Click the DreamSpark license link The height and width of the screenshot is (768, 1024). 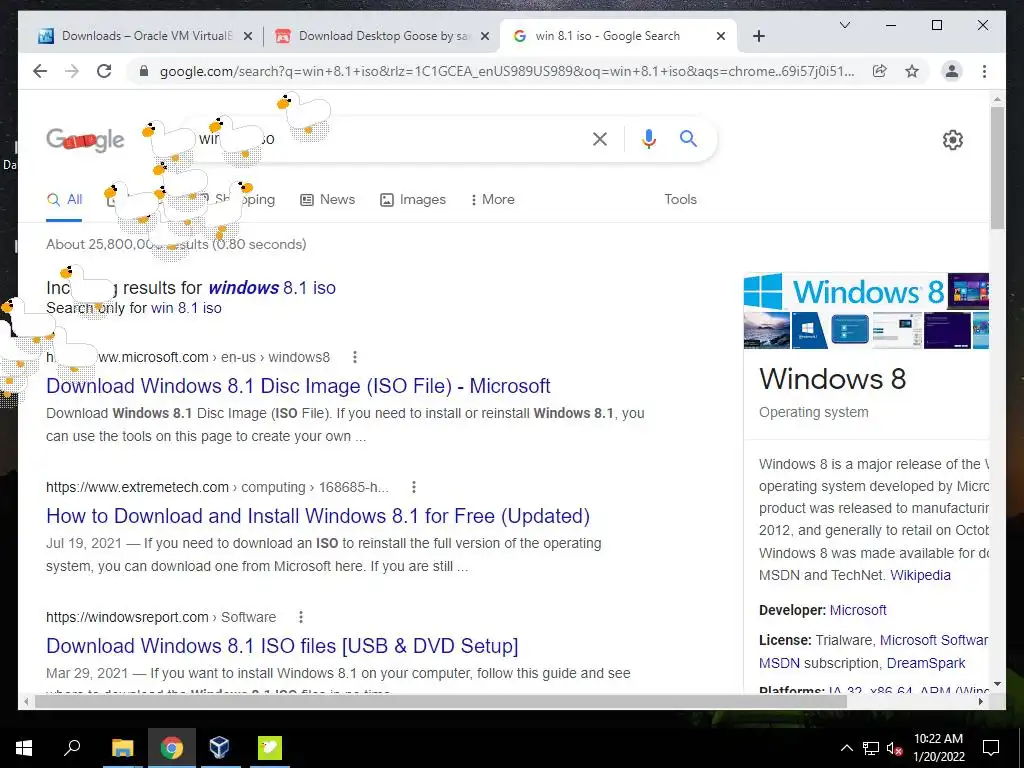(x=925, y=664)
